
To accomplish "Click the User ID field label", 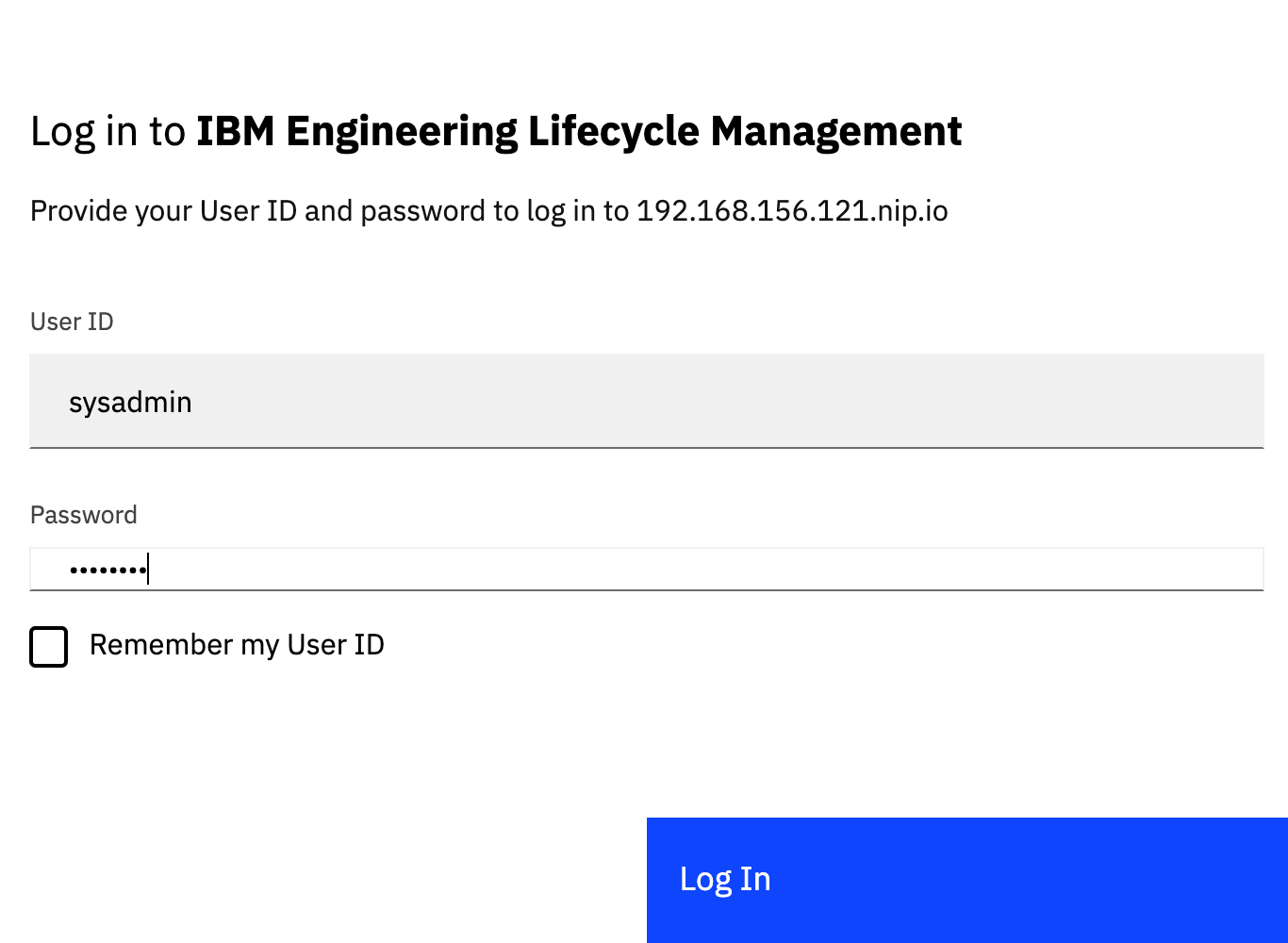I will pos(72,322).
